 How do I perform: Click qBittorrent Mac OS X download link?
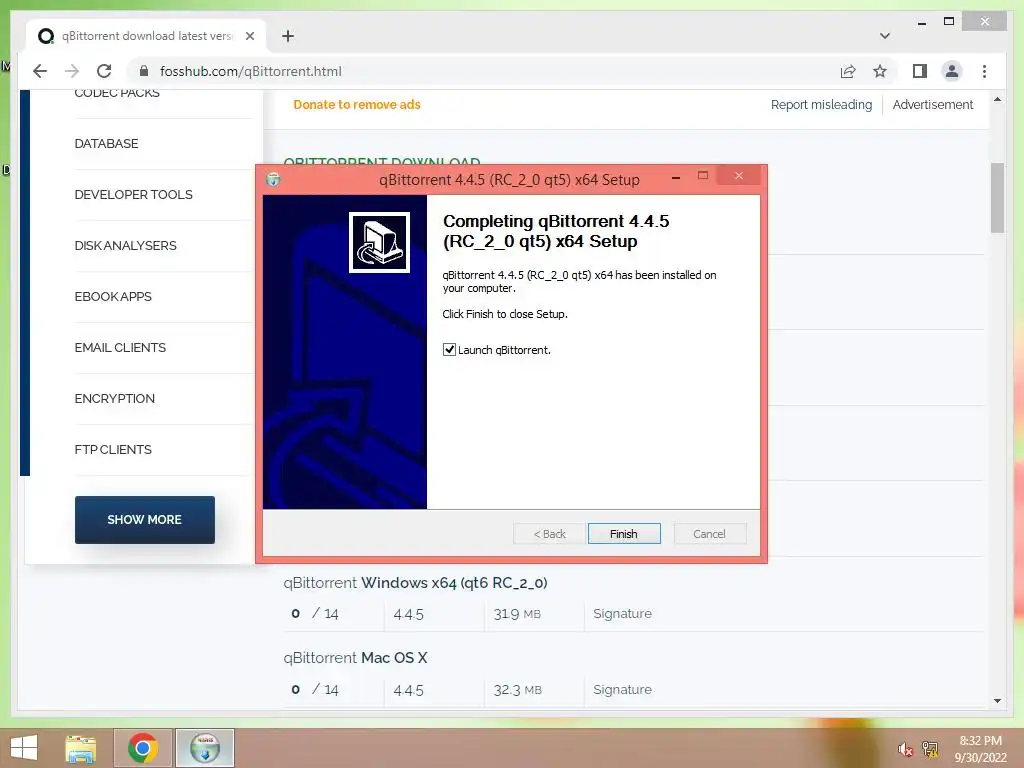pyautogui.click(x=355, y=658)
